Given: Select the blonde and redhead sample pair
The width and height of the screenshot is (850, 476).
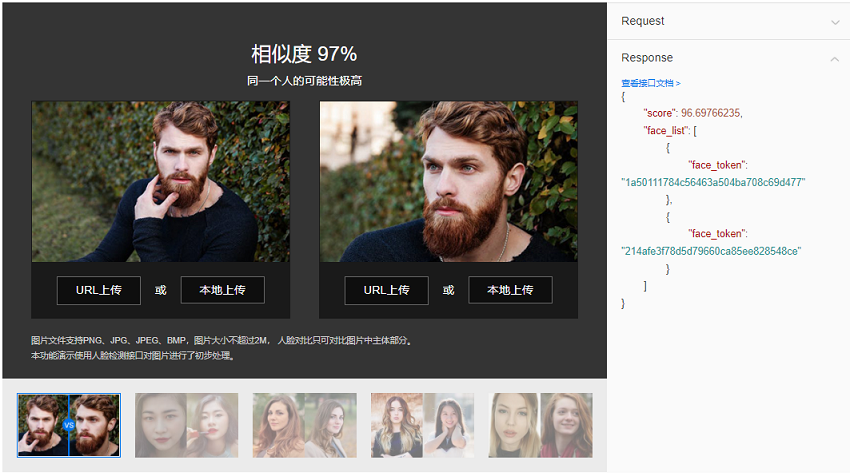Looking at the screenshot, I should tap(540, 425).
